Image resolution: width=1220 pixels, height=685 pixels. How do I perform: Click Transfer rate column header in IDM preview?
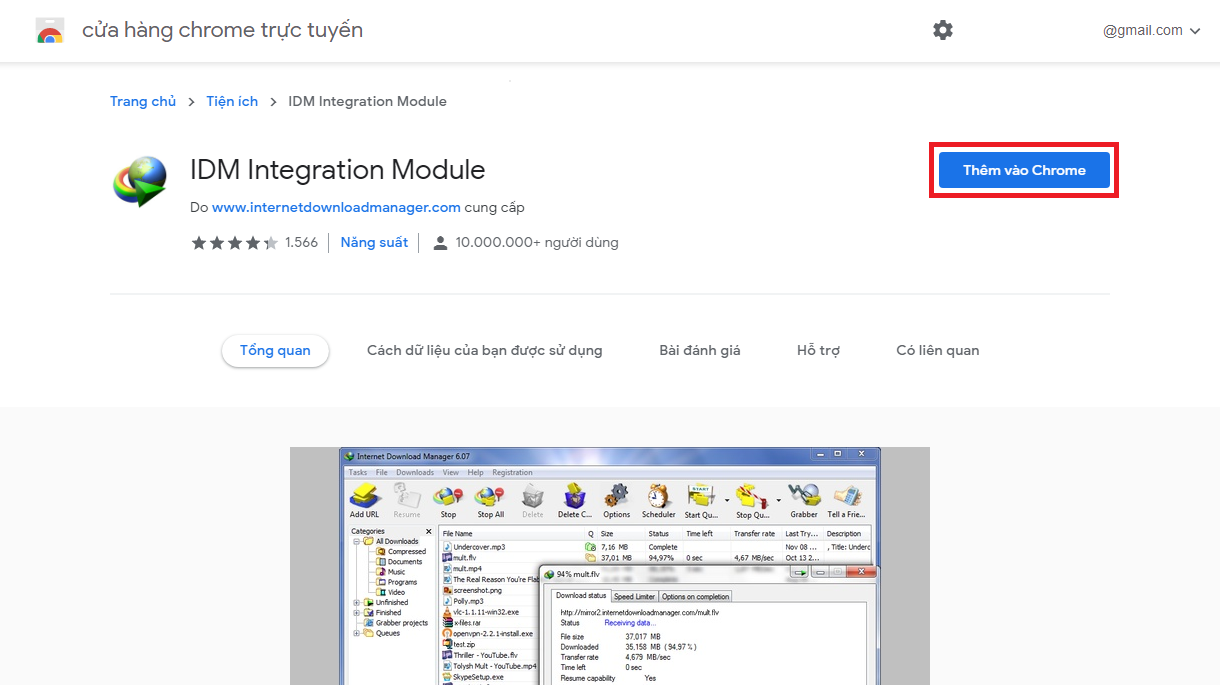tap(757, 534)
